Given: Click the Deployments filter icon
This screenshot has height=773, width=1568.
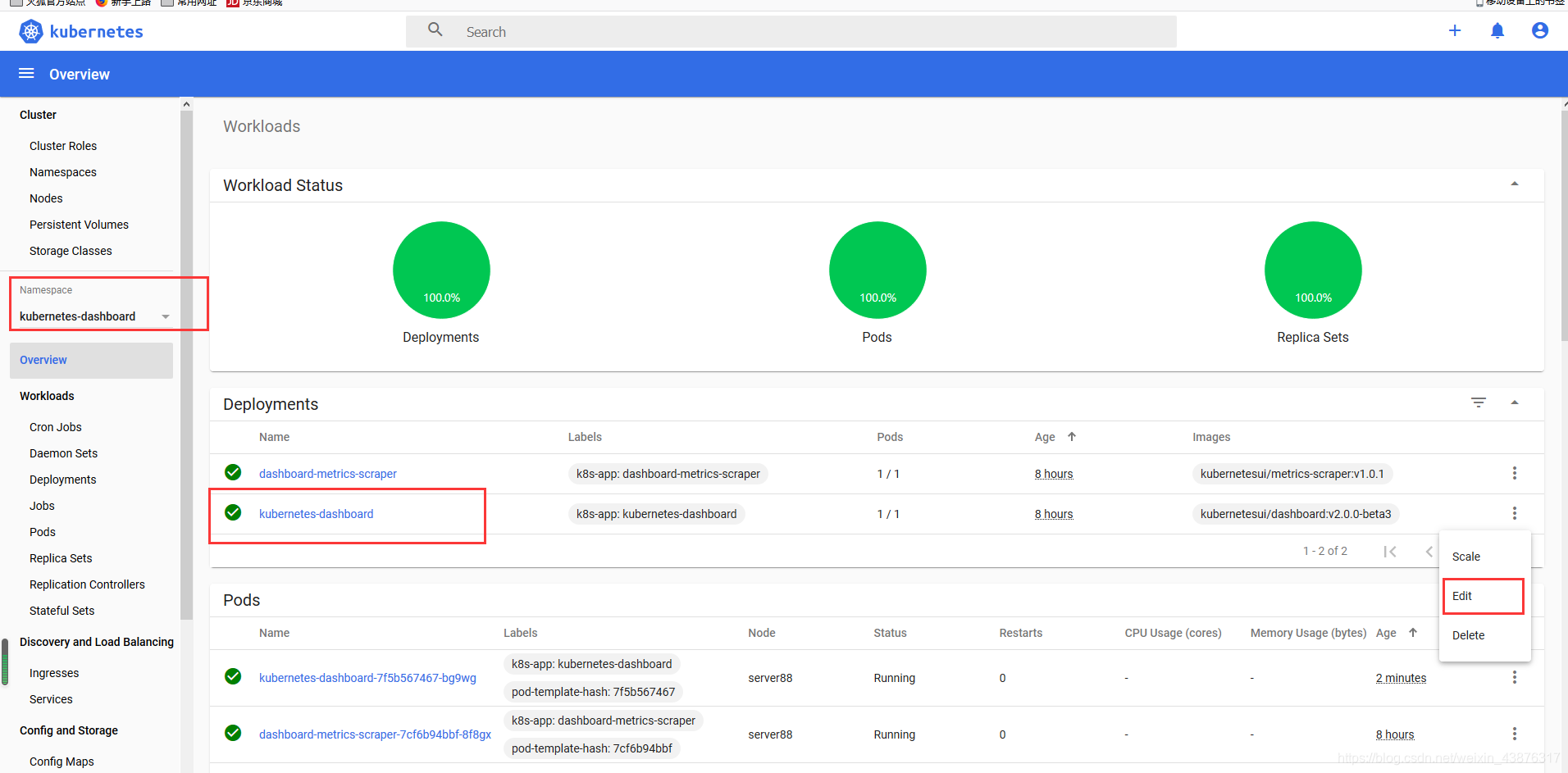Looking at the screenshot, I should point(1479,402).
